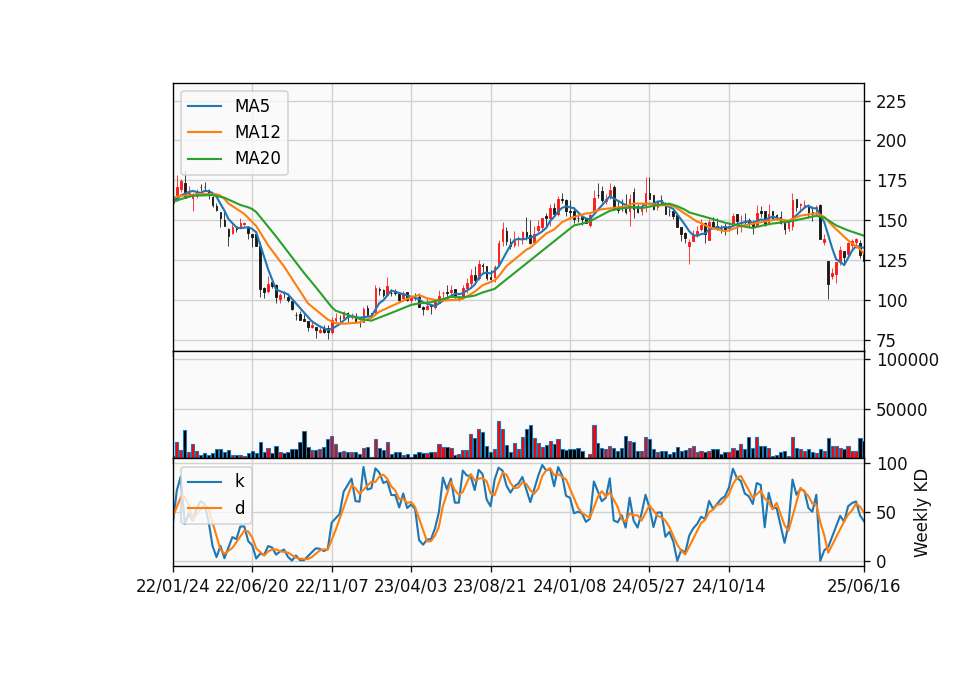
Task: Click the 25/06/16 date label
Action: click(x=864, y=586)
